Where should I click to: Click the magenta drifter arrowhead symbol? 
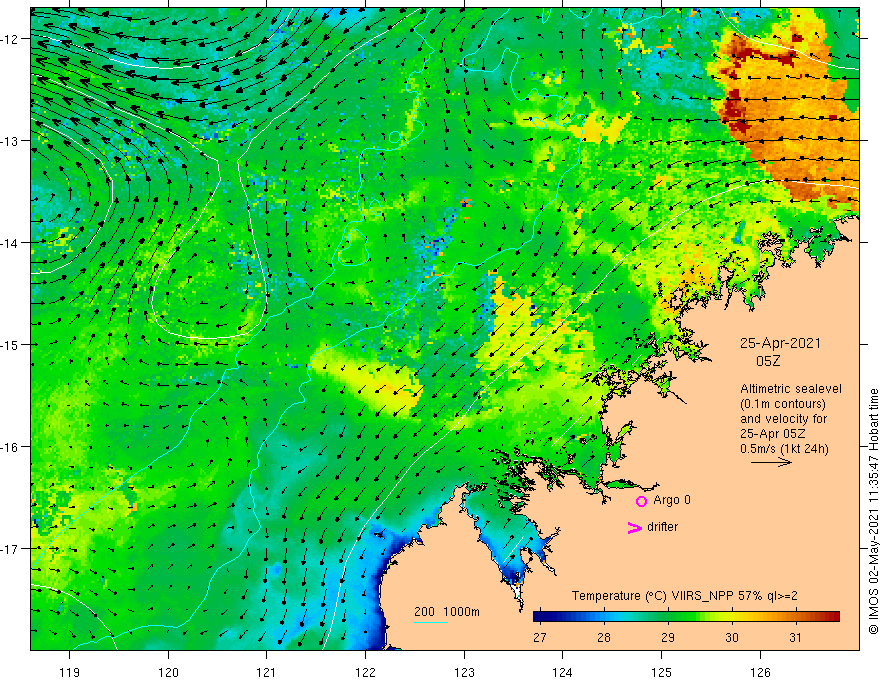pyautogui.click(x=634, y=527)
